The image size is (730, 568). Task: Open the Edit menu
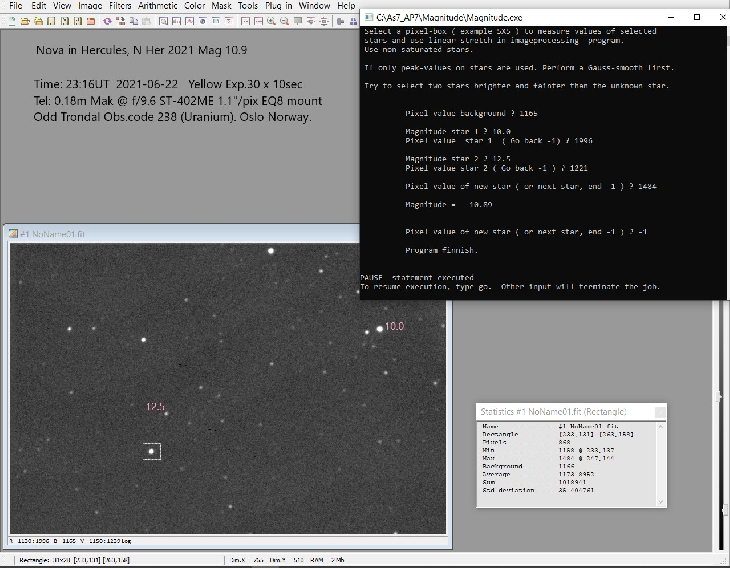pos(38,6)
